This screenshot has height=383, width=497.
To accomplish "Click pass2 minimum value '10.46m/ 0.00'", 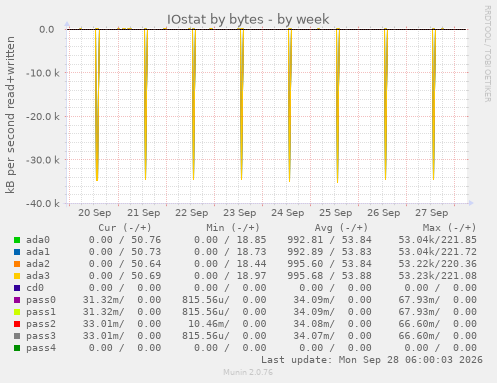I will 227,324.
